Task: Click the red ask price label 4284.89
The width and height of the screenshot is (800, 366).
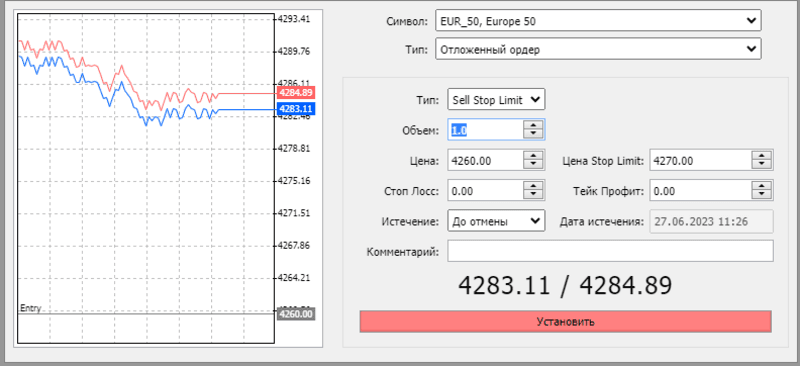Action: (x=295, y=93)
